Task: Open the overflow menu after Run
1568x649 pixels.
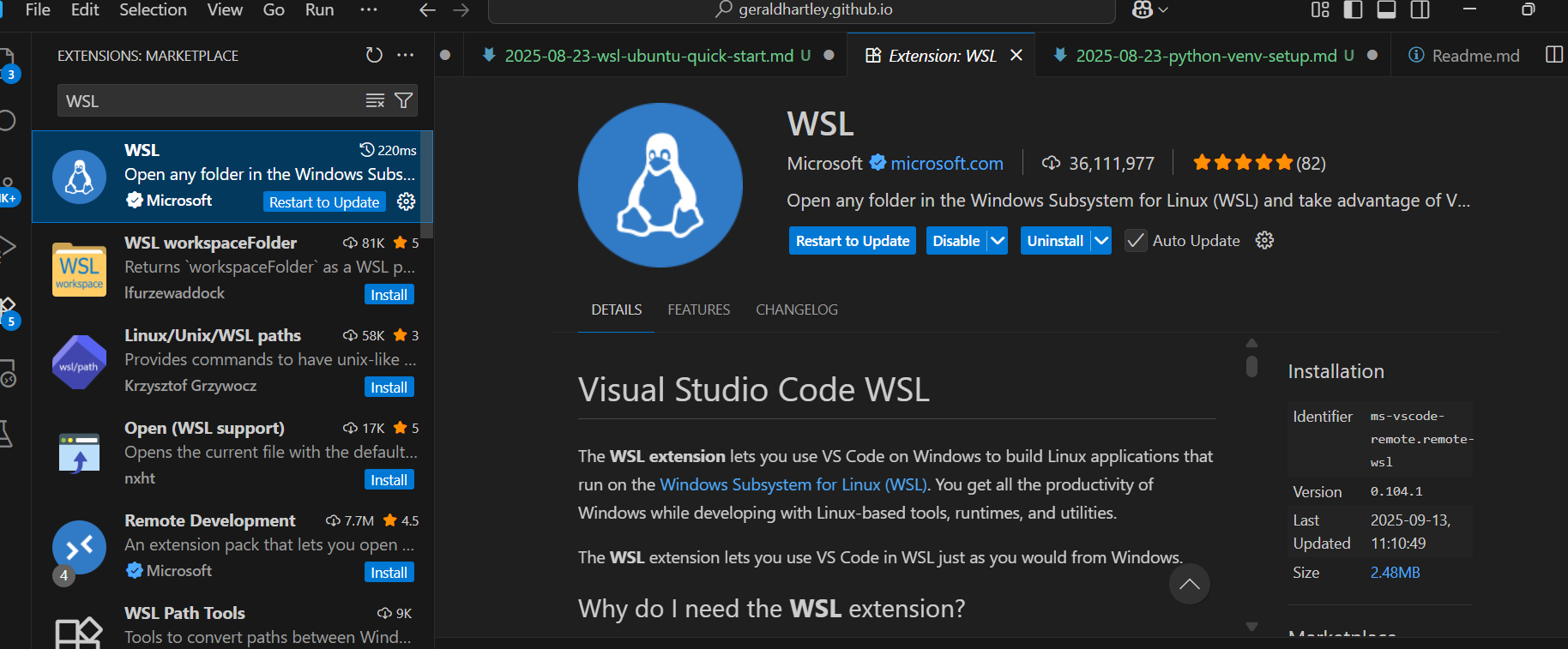Action: tap(369, 10)
